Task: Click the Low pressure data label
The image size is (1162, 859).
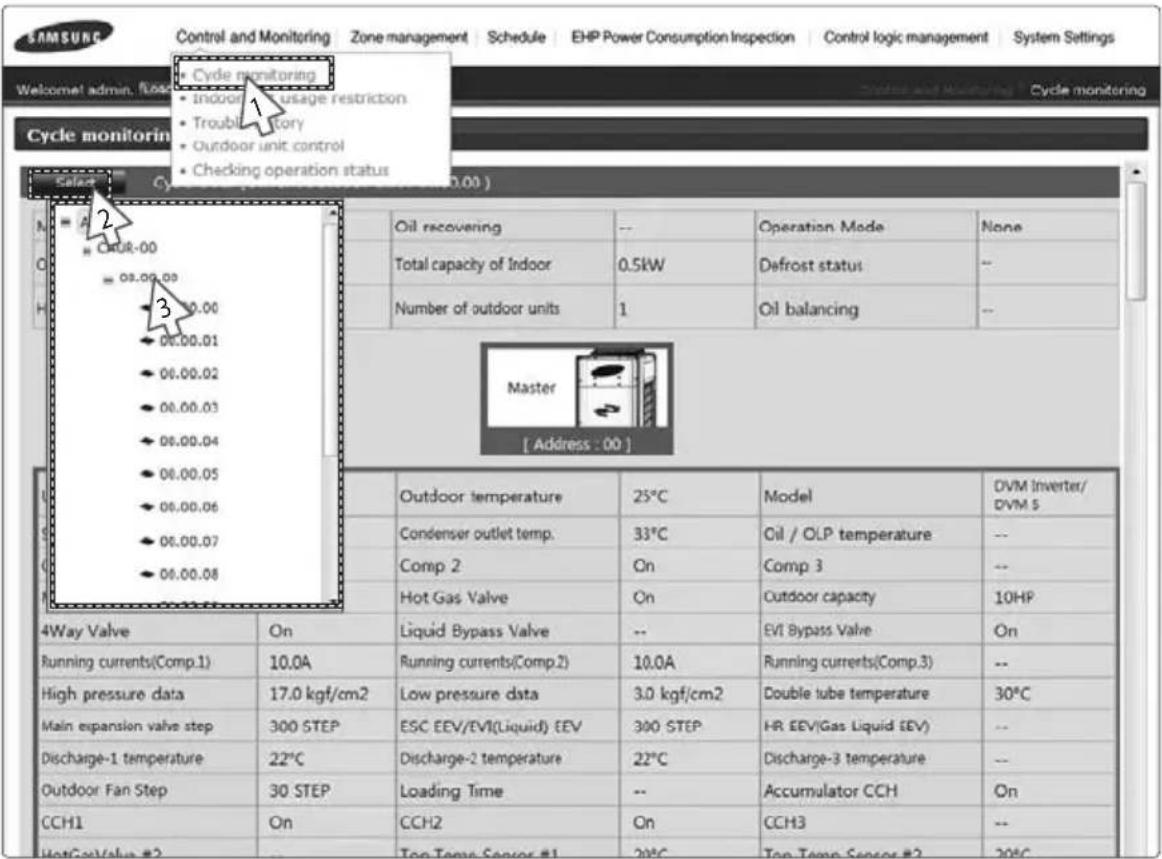Action: point(469,694)
